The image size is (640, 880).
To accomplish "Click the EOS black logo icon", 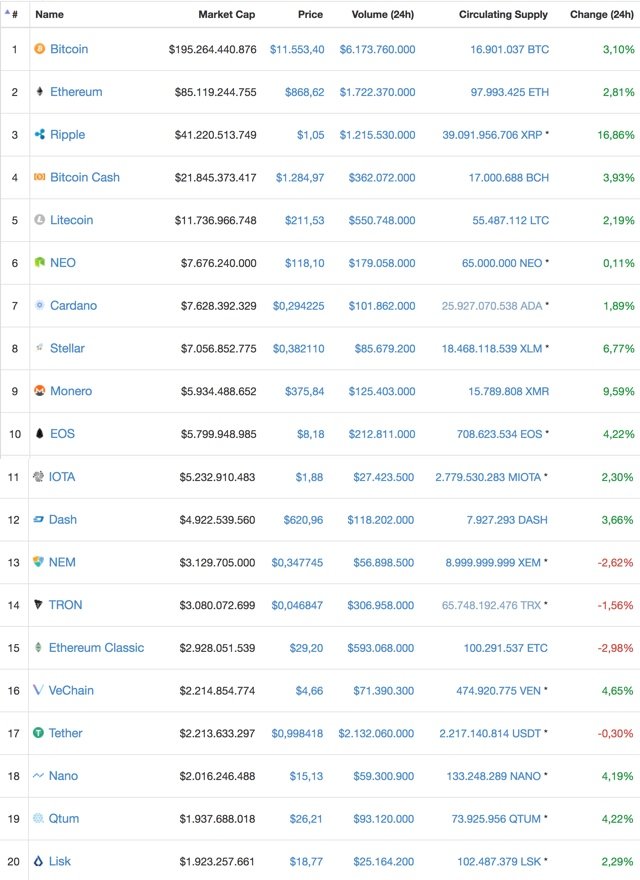I will (x=39, y=433).
